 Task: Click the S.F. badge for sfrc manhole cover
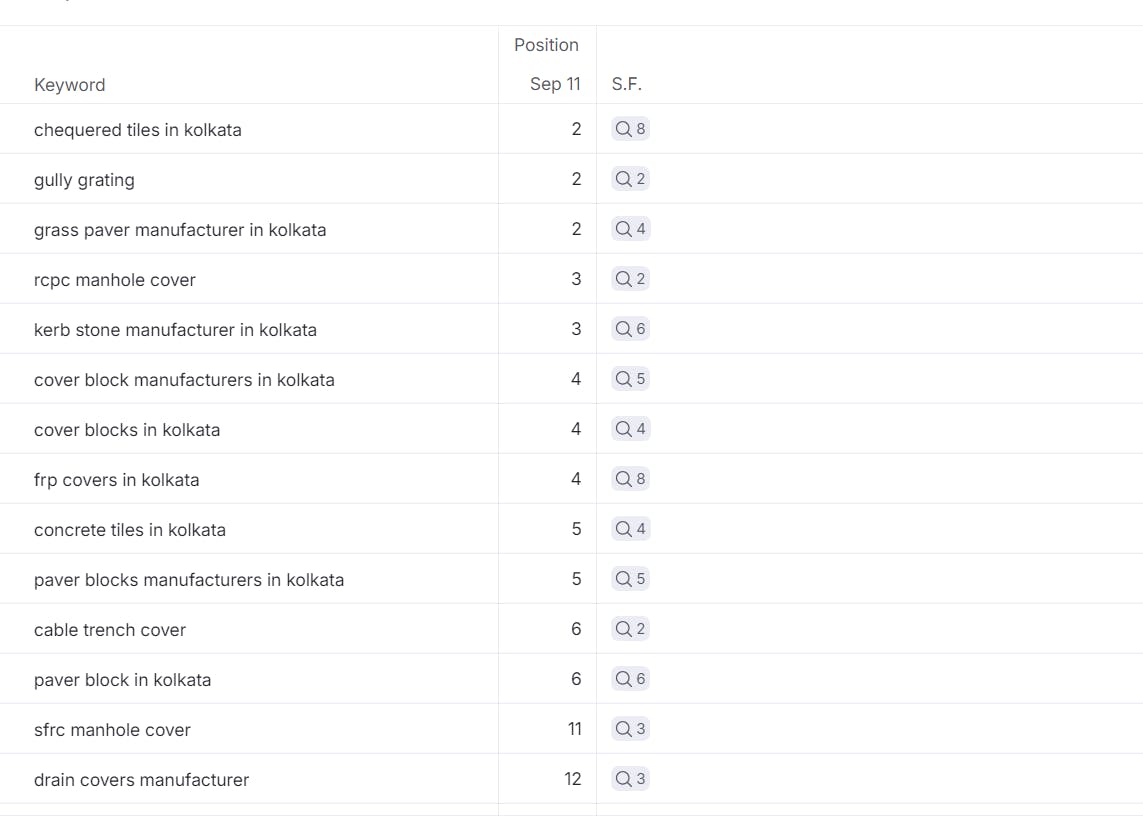(x=630, y=729)
